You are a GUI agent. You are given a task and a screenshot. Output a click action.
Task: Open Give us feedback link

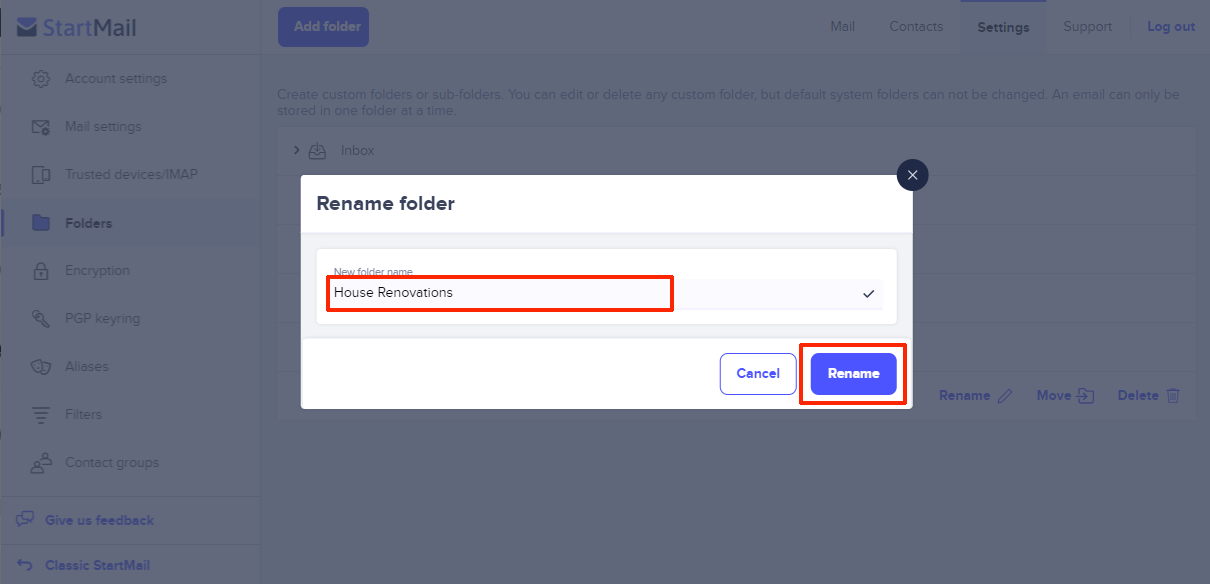click(x=99, y=520)
